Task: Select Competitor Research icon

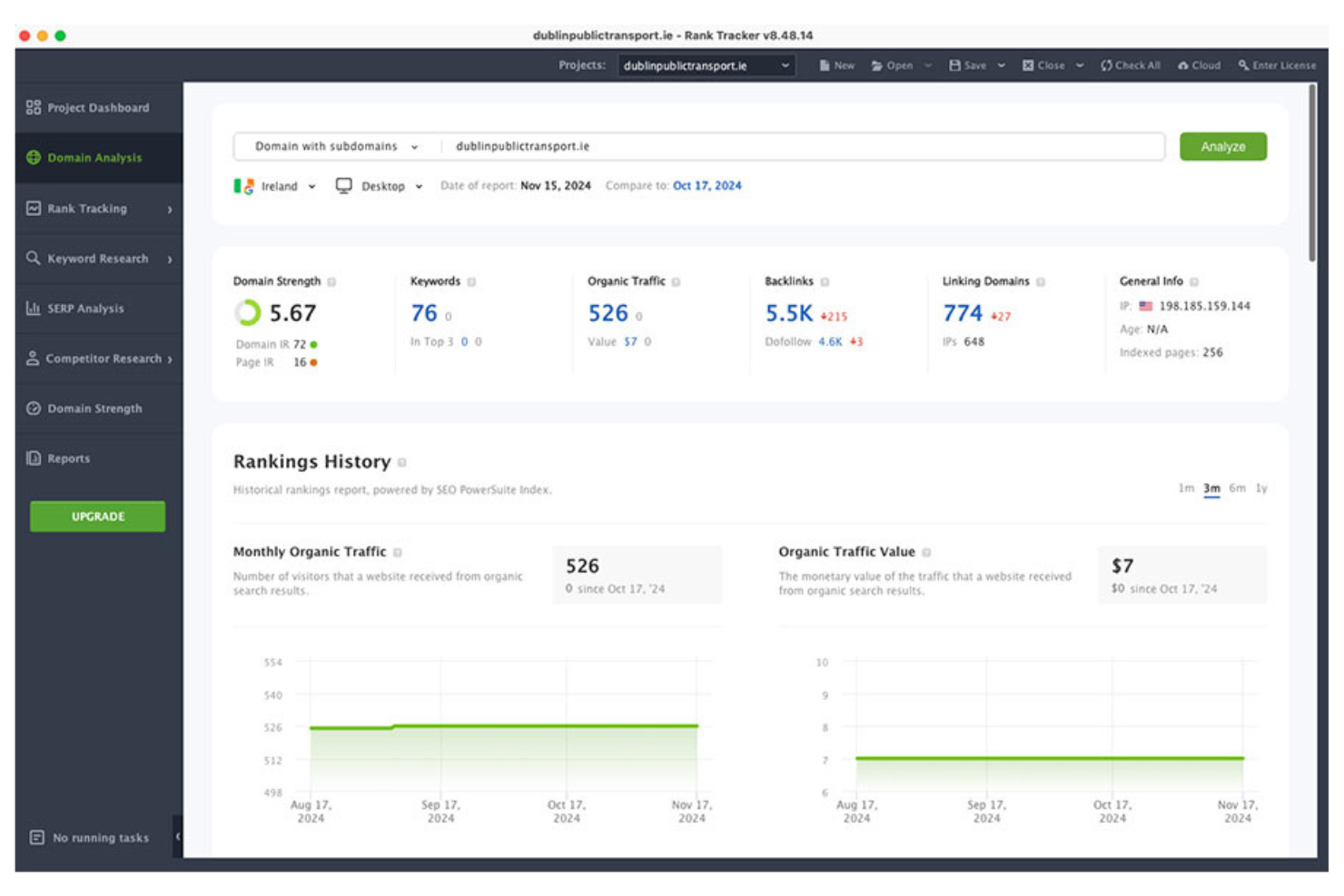Action: pos(31,359)
